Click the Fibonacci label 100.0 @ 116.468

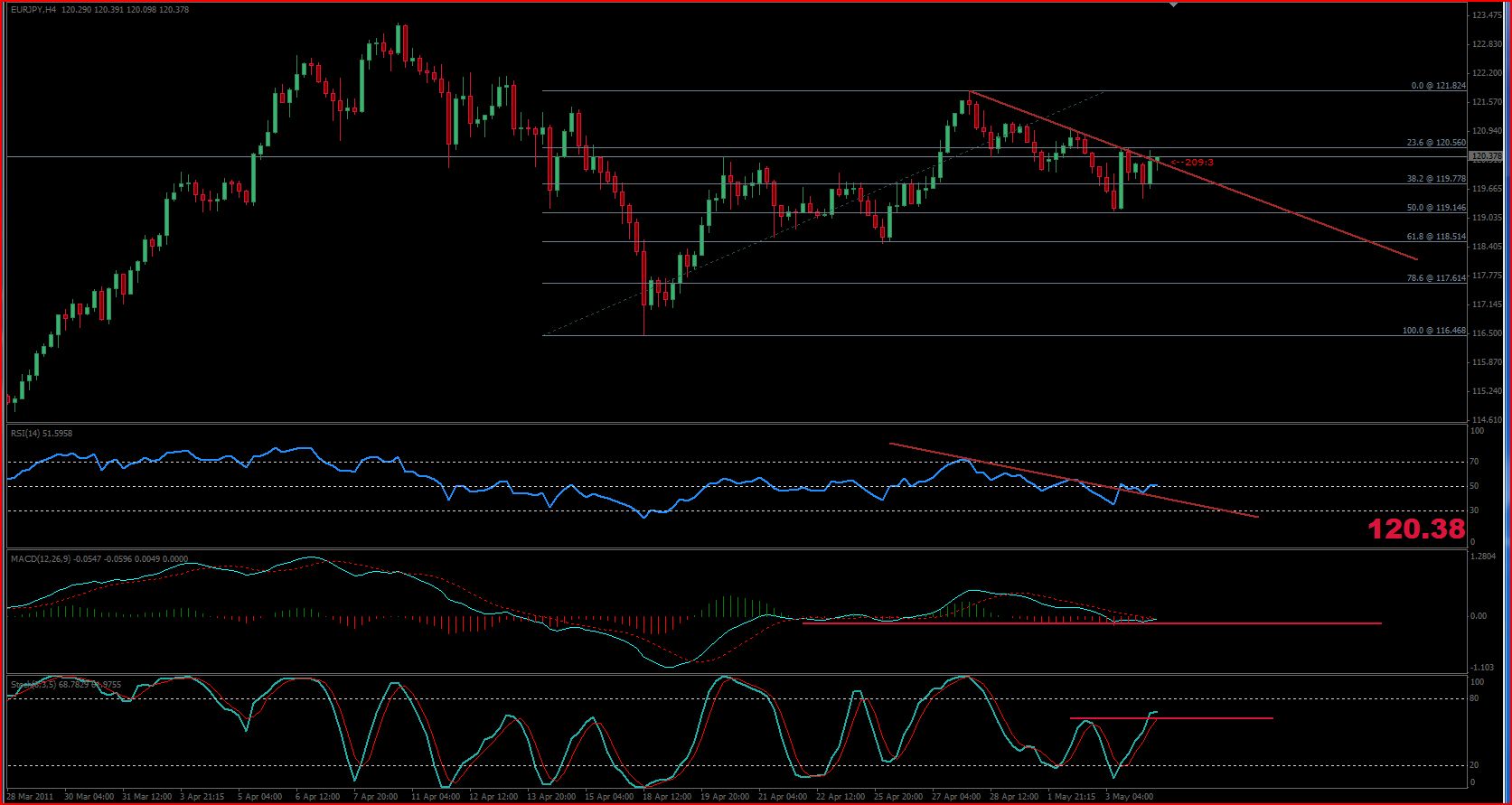[1434, 331]
